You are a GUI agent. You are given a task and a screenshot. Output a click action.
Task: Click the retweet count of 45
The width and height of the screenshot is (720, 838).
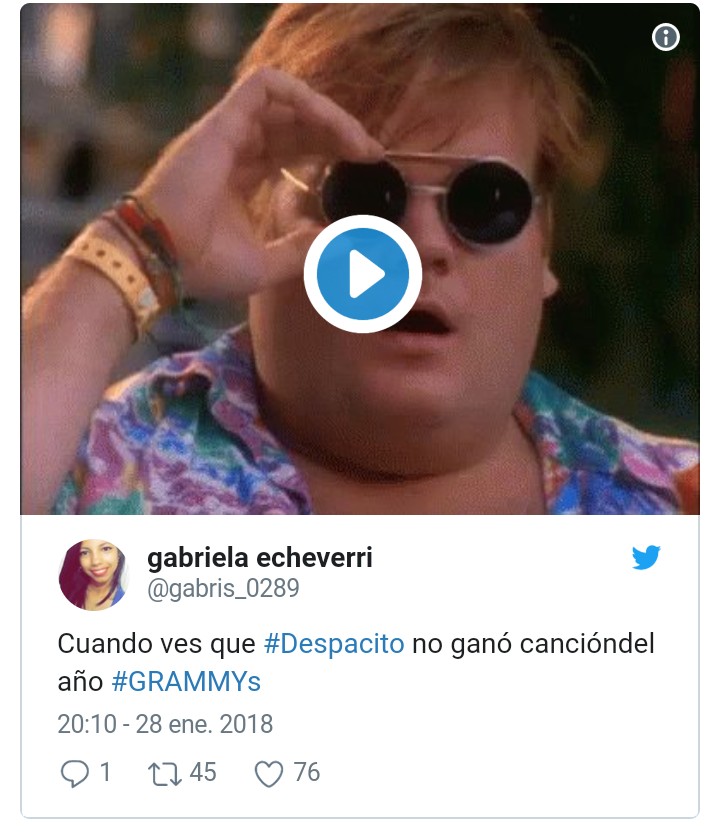tap(203, 772)
